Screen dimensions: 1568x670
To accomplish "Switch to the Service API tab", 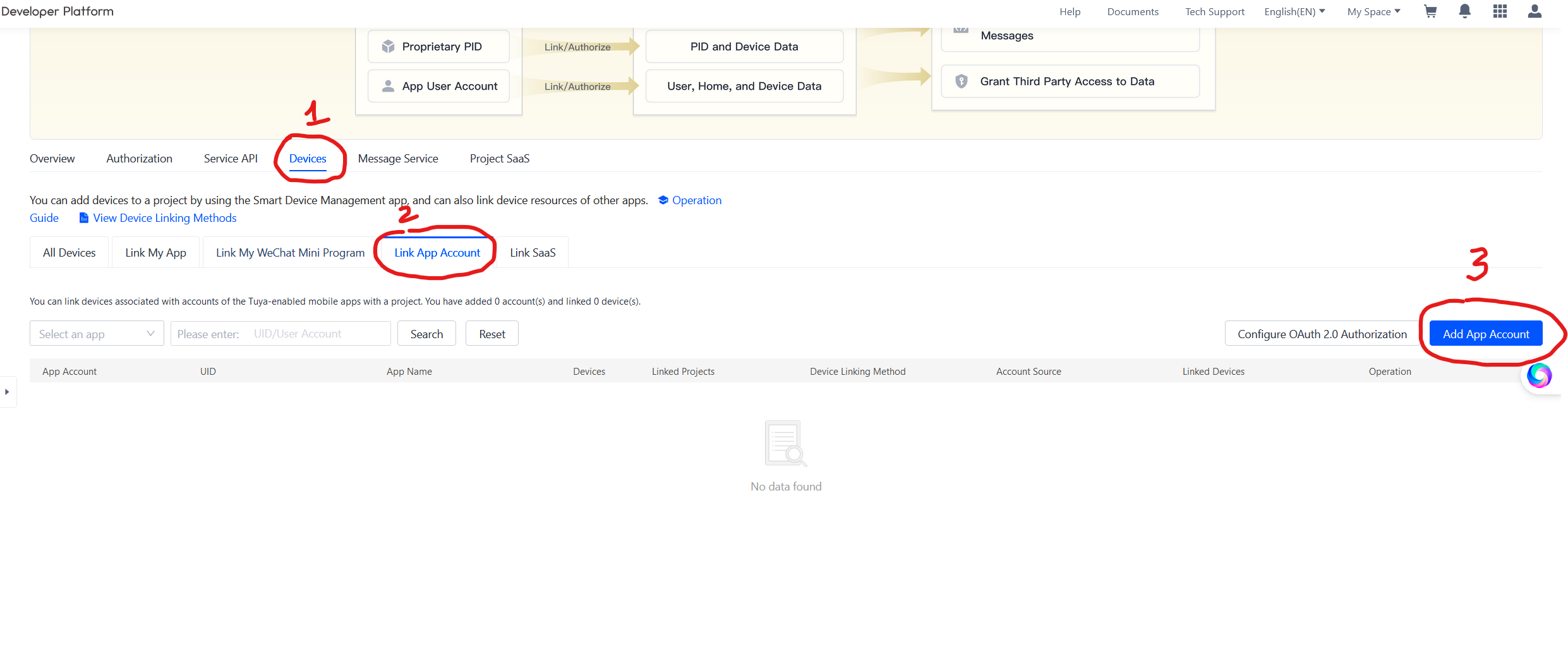I will pos(231,159).
